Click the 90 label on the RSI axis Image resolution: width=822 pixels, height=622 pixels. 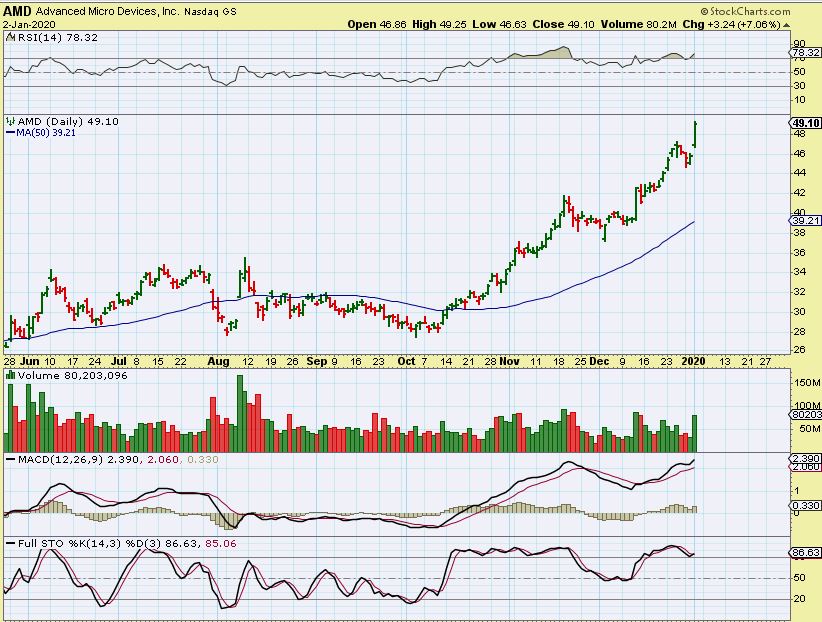(x=799, y=44)
